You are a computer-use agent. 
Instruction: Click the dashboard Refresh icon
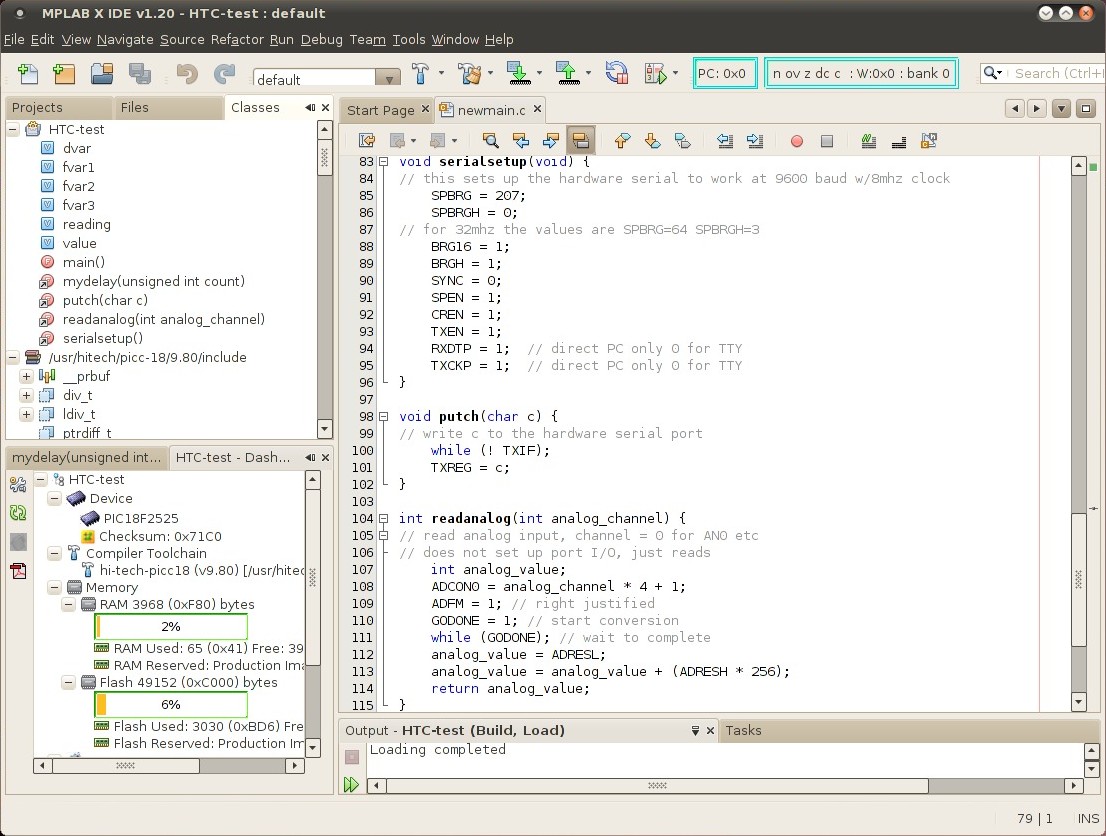(x=18, y=513)
